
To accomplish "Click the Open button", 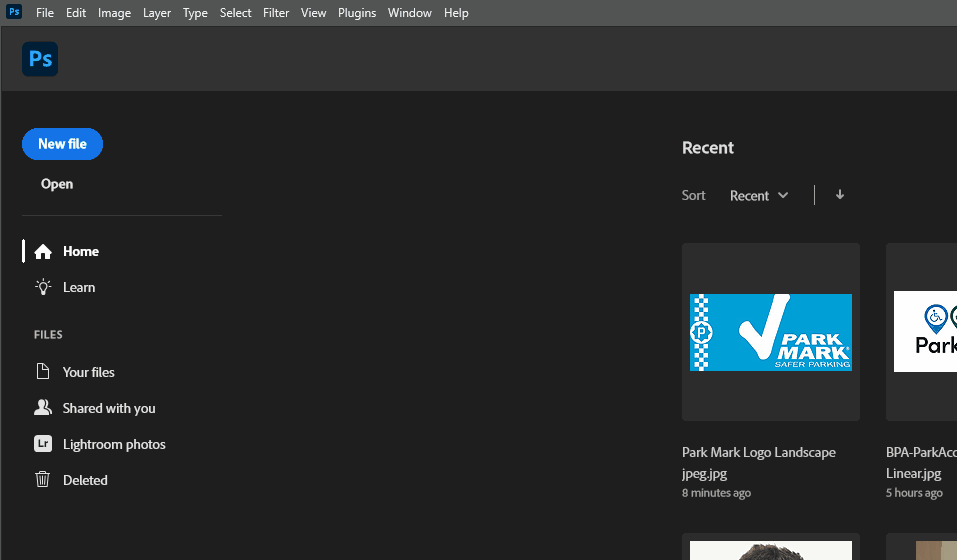I will coord(57,184).
